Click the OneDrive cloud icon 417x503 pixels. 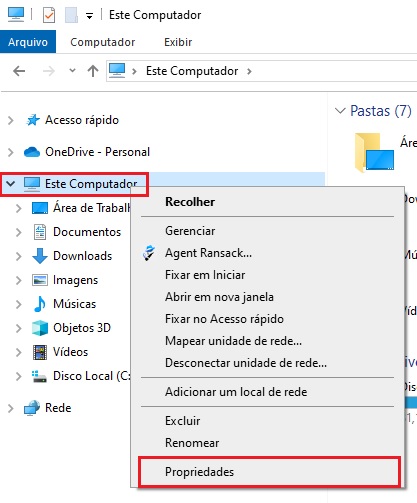pyautogui.click(x=32, y=152)
